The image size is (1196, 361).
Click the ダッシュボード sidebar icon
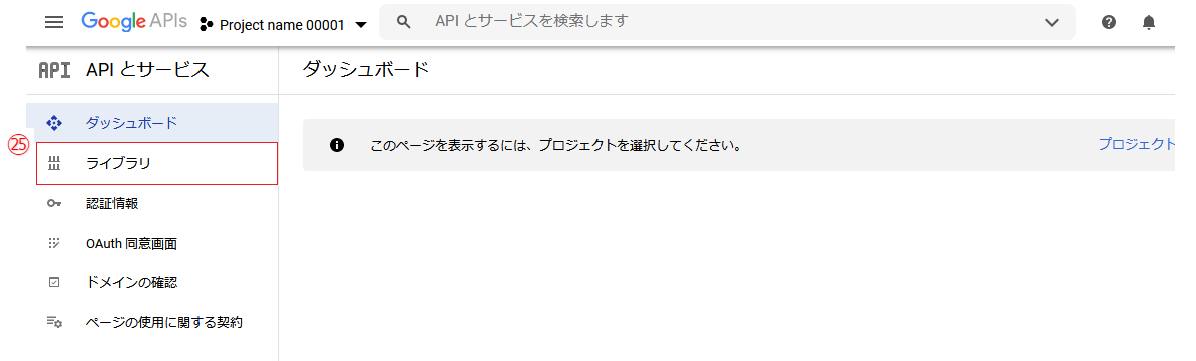click(x=53, y=122)
